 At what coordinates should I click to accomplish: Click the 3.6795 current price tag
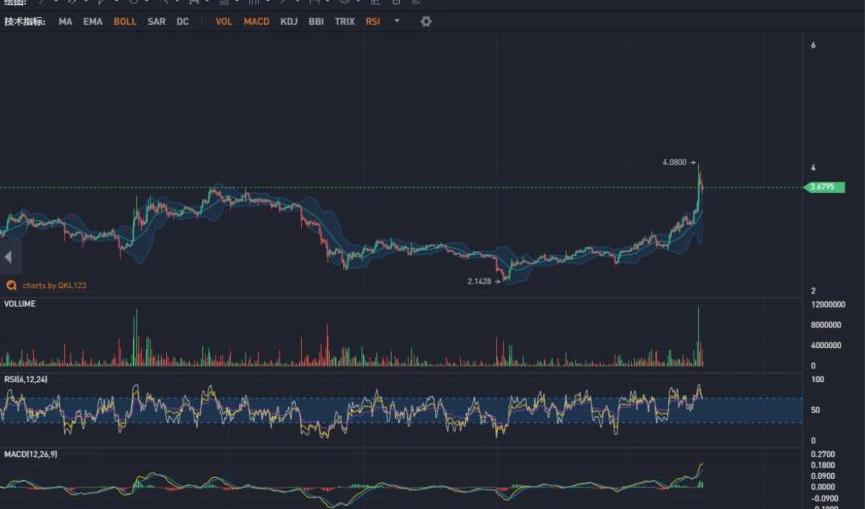(x=826, y=187)
